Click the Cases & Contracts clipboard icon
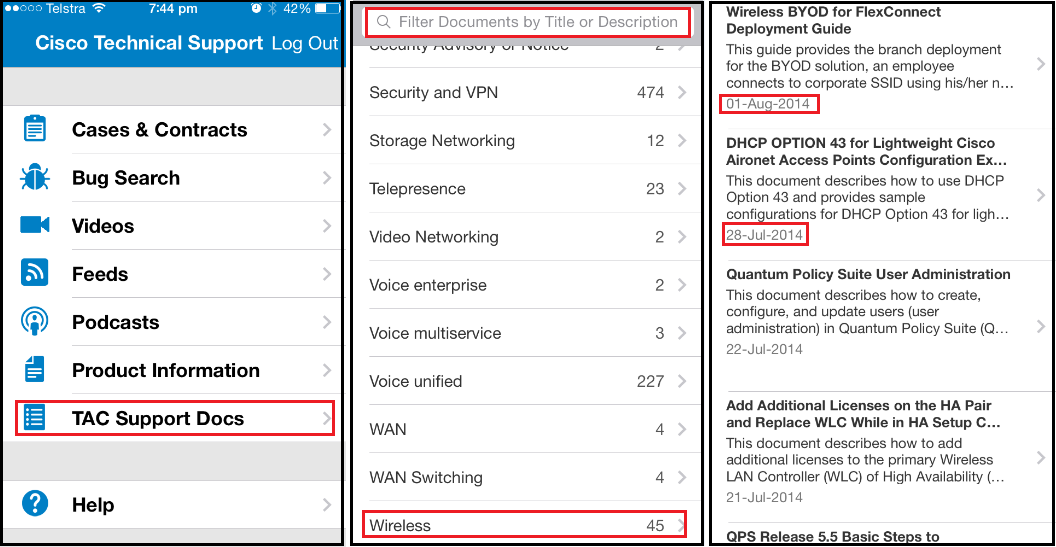 pos(34,130)
